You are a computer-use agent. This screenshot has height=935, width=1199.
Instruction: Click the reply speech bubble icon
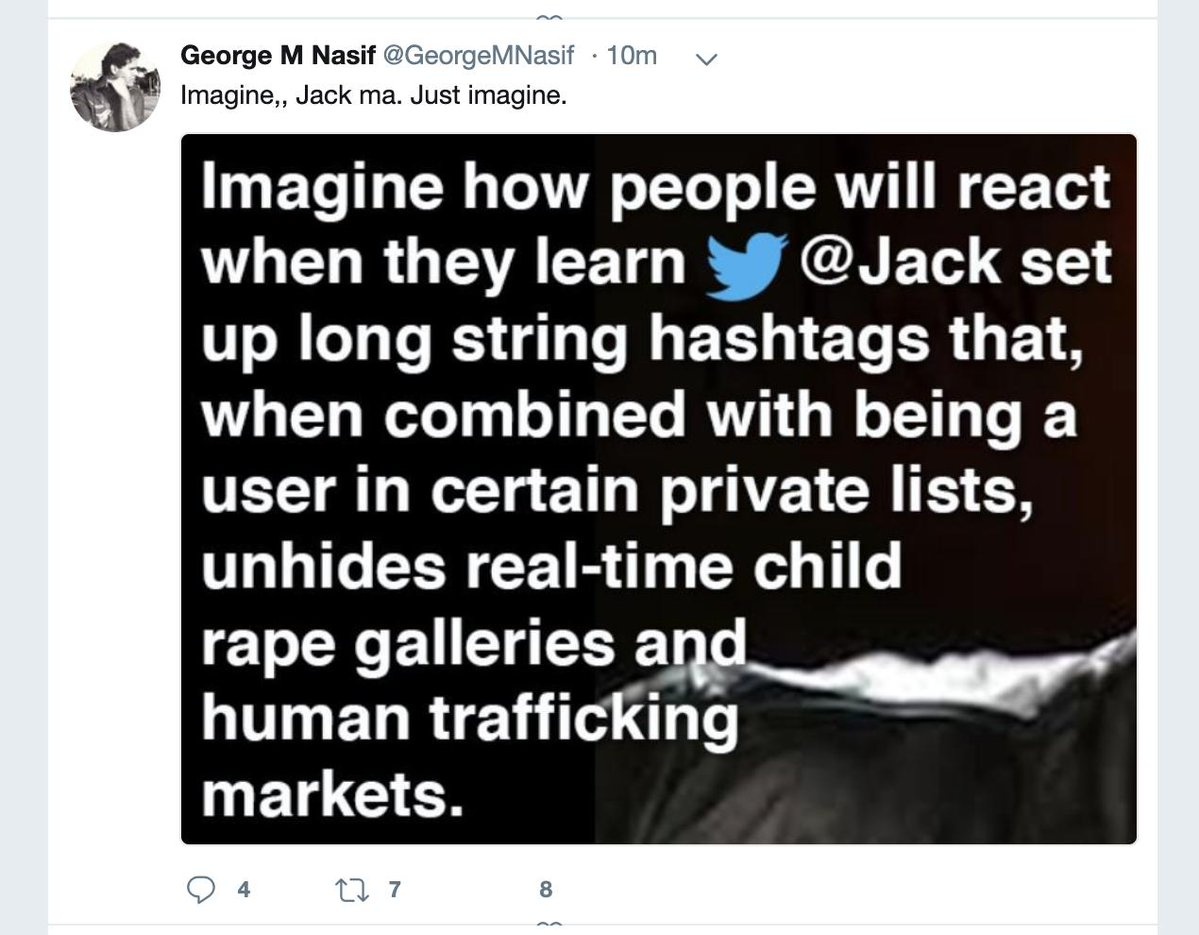202,889
